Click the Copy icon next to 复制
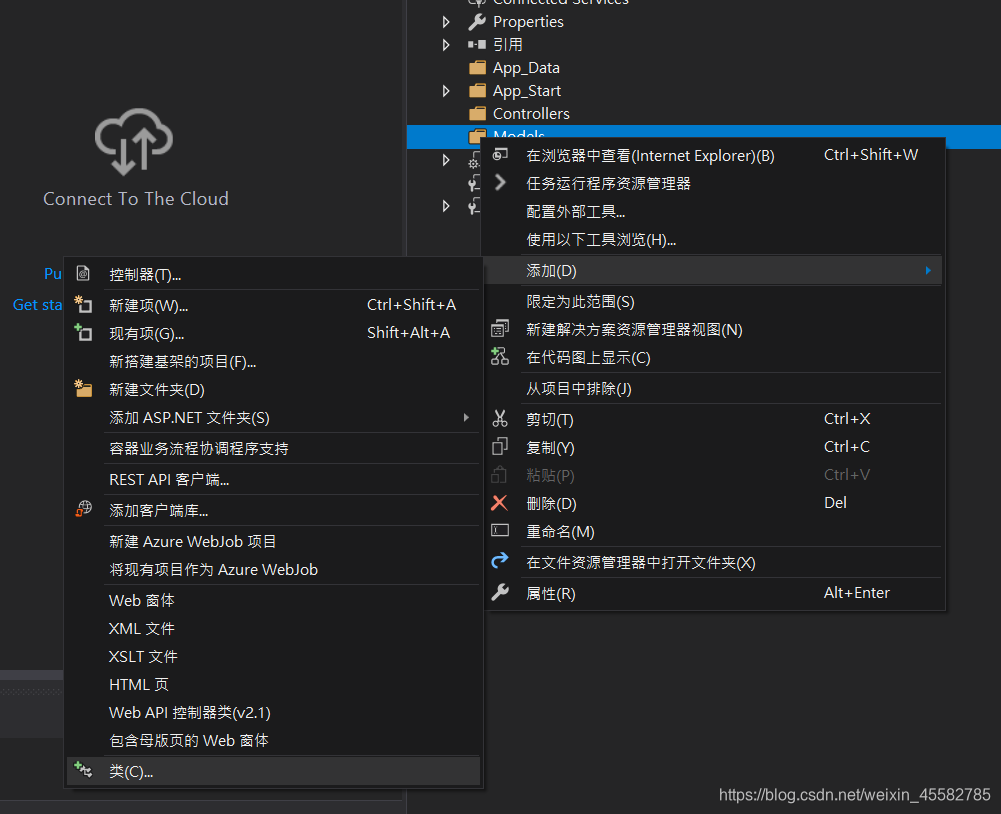The image size is (1001, 814). pos(500,446)
